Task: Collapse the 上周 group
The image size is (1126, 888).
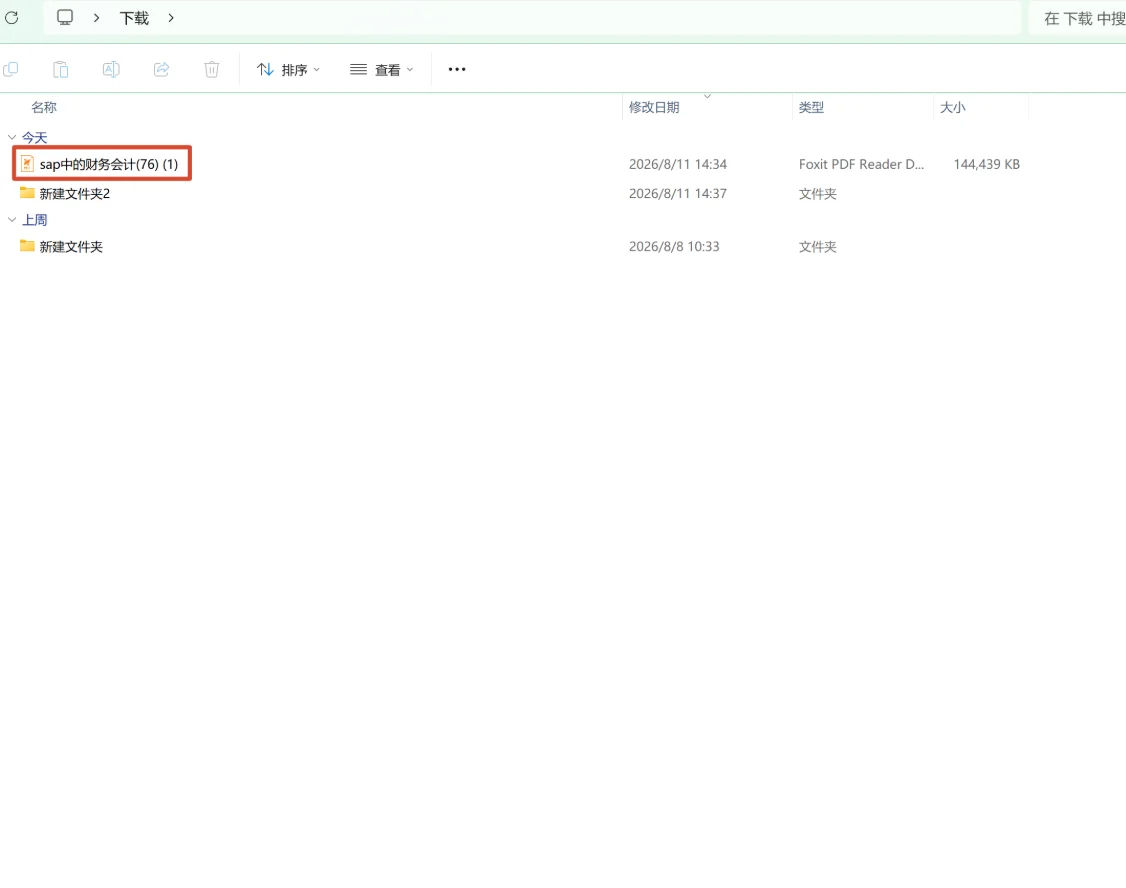Action: [11, 220]
